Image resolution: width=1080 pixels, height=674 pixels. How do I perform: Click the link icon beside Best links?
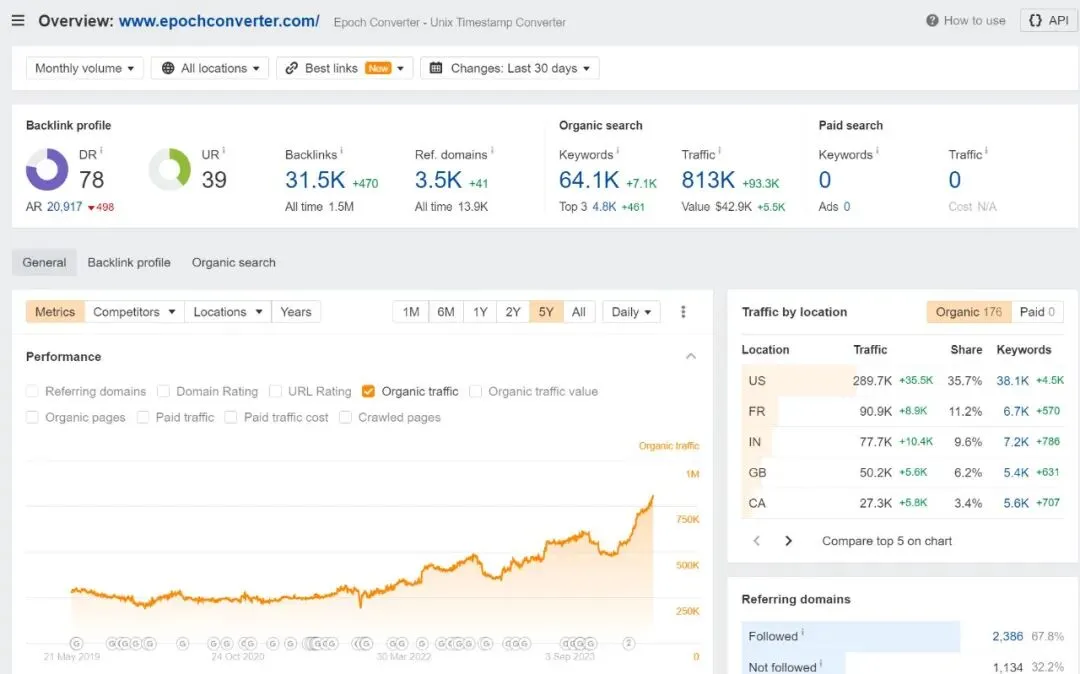tap(291, 68)
